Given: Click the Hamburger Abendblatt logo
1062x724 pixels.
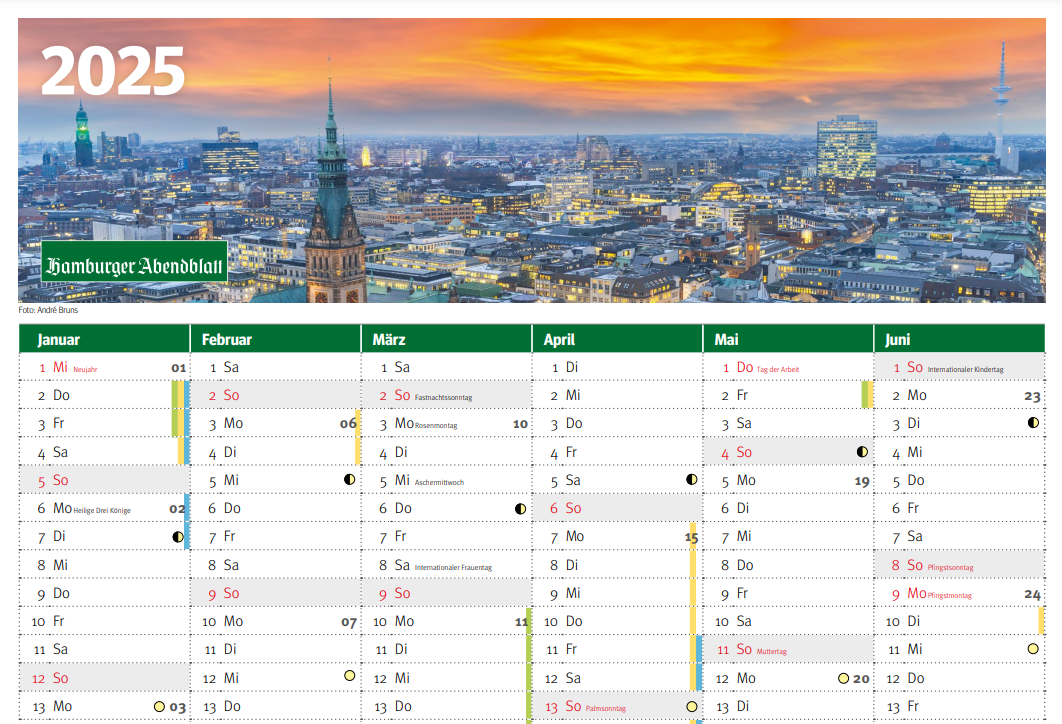Looking at the screenshot, I should pos(134,265).
